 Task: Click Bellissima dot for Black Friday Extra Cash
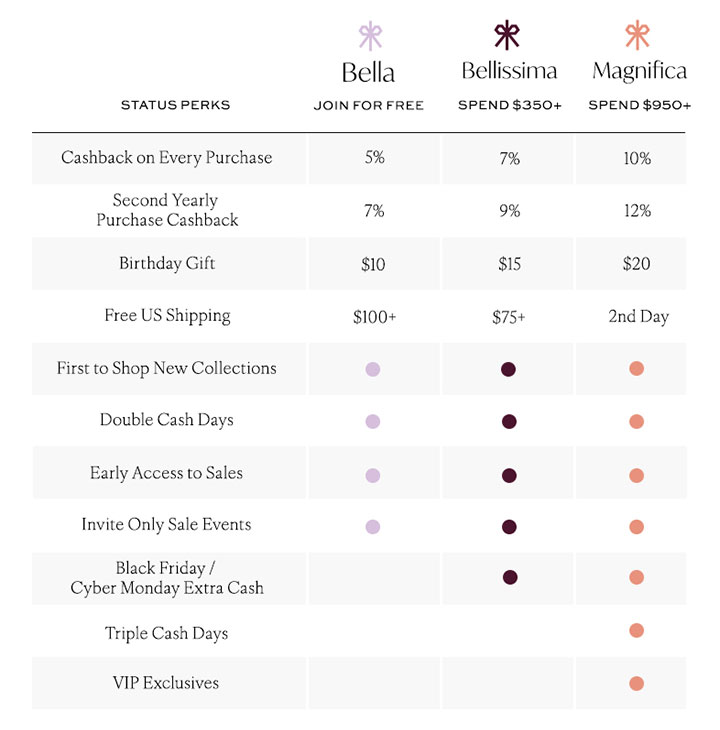[x=510, y=577]
